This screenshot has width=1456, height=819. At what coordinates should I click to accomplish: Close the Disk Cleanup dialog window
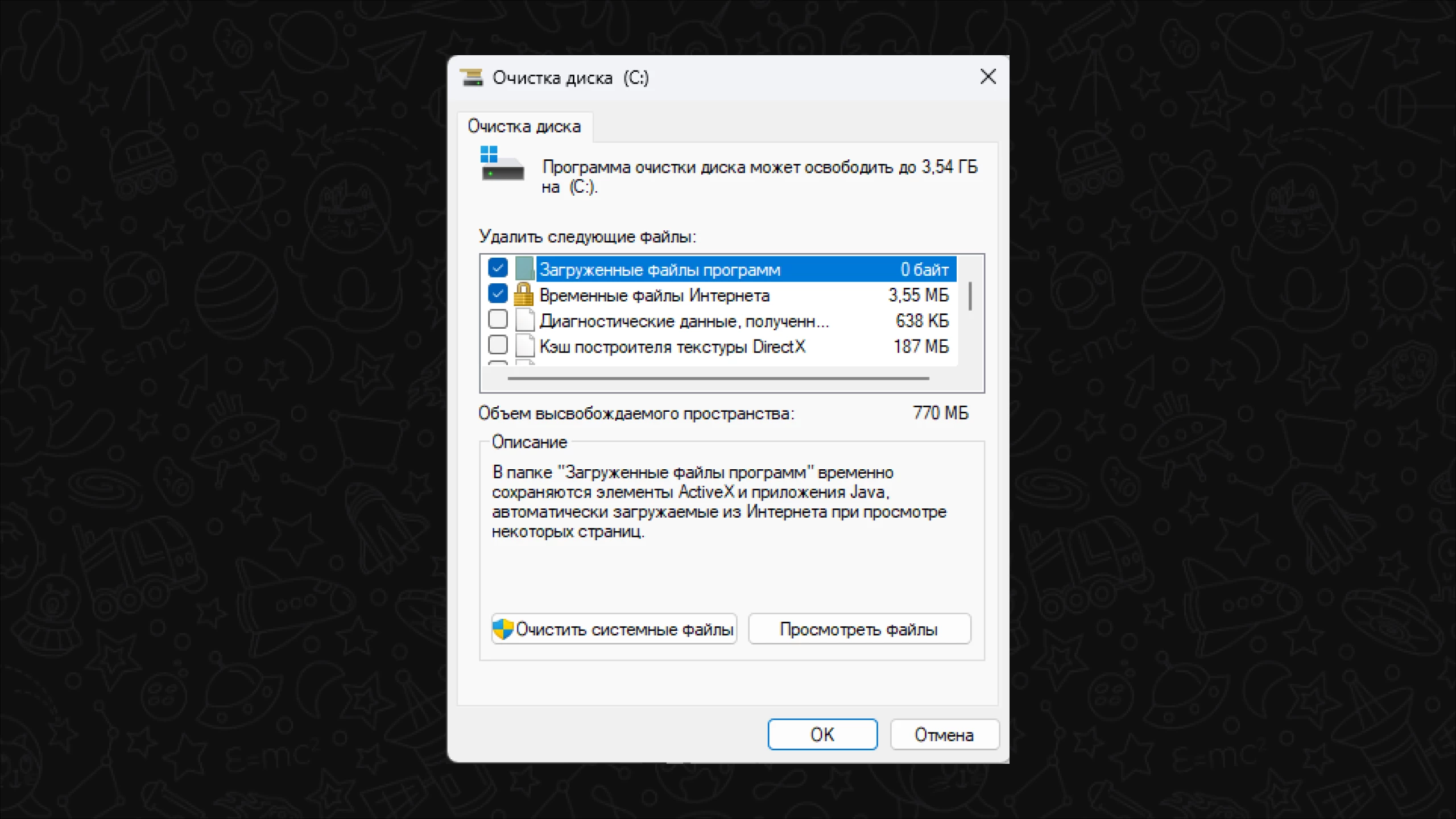988,77
